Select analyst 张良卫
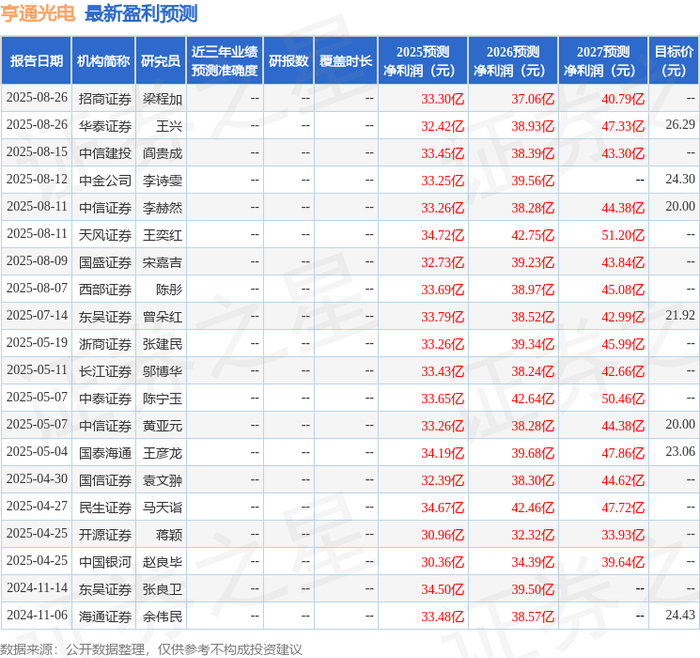The height and width of the screenshot is (658, 700). click(x=162, y=589)
